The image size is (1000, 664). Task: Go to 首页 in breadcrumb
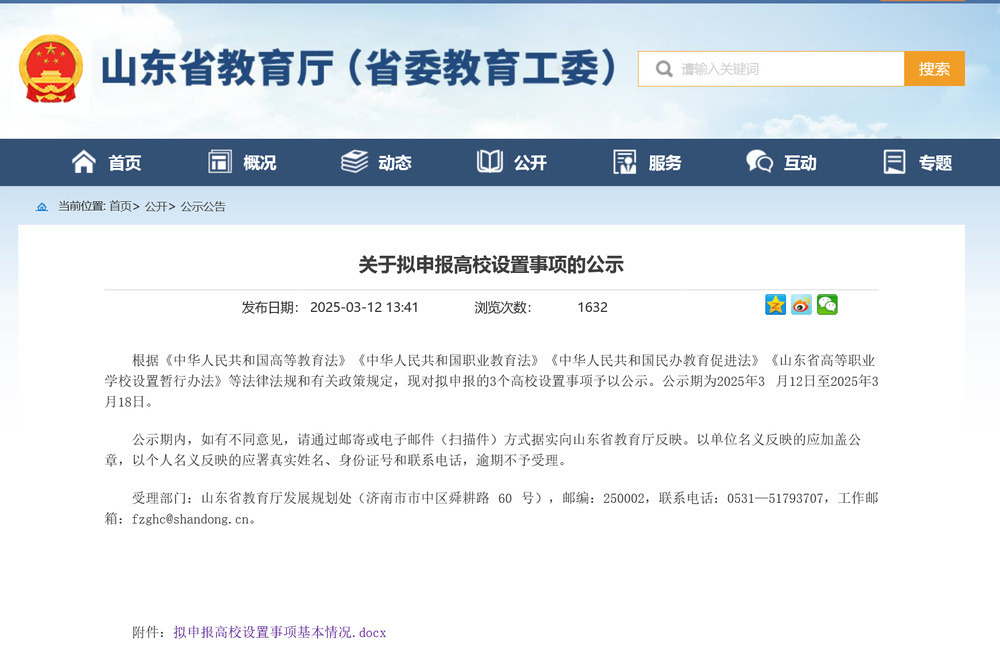[121, 206]
